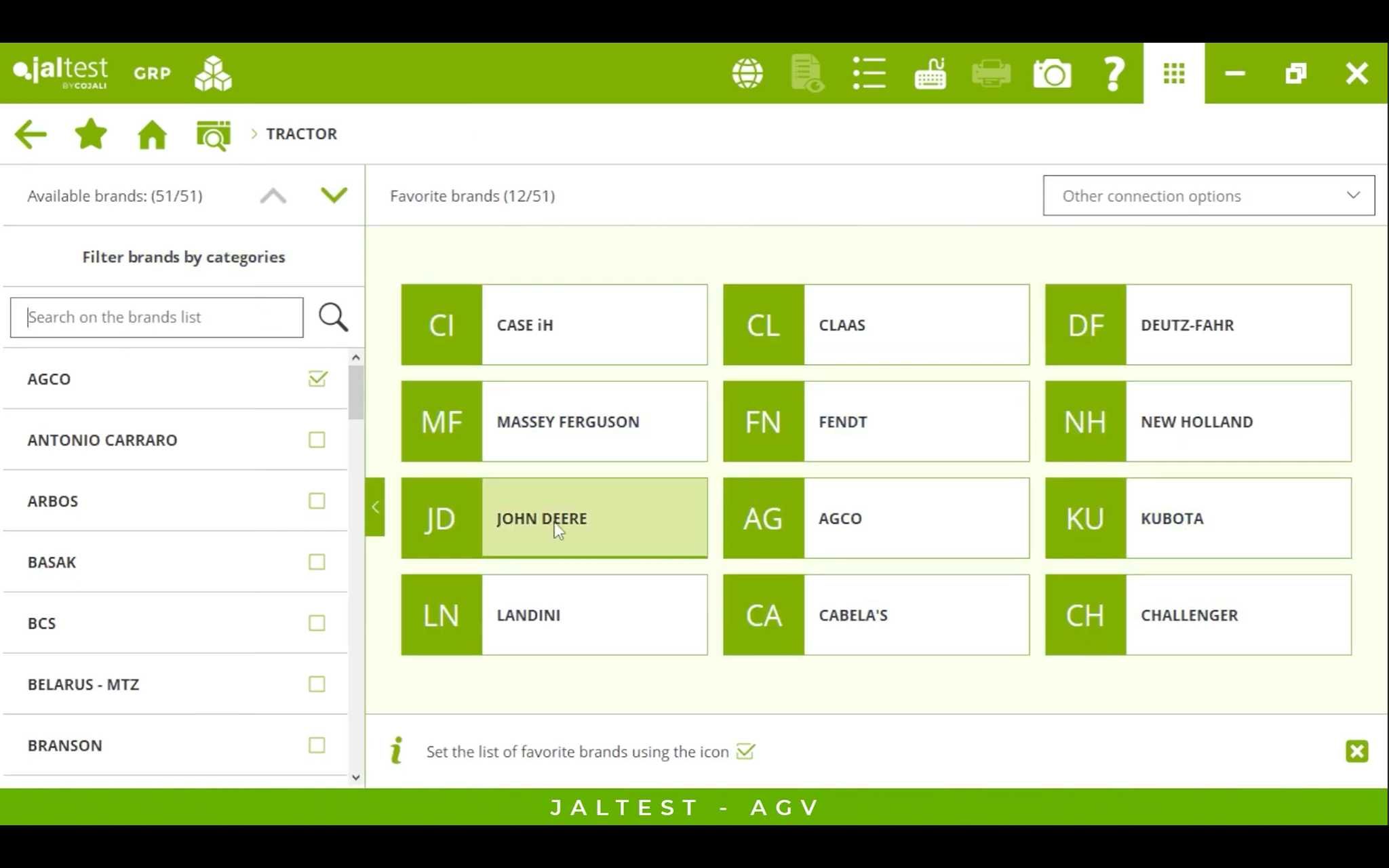This screenshot has height=868, width=1389.
Task: Check BASAK as a favorite brand
Action: coord(317,561)
